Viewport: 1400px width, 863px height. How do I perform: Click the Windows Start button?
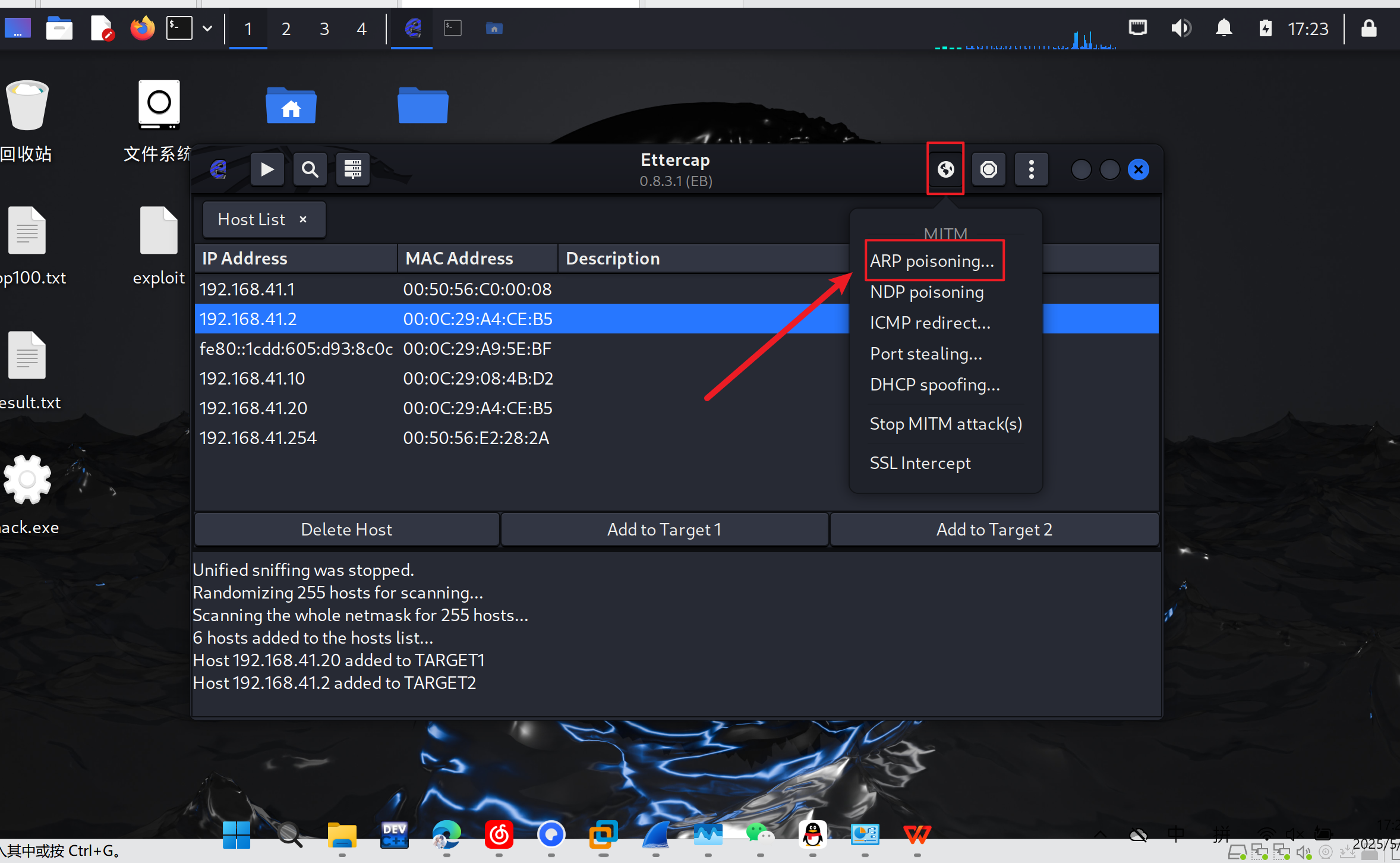(x=237, y=835)
